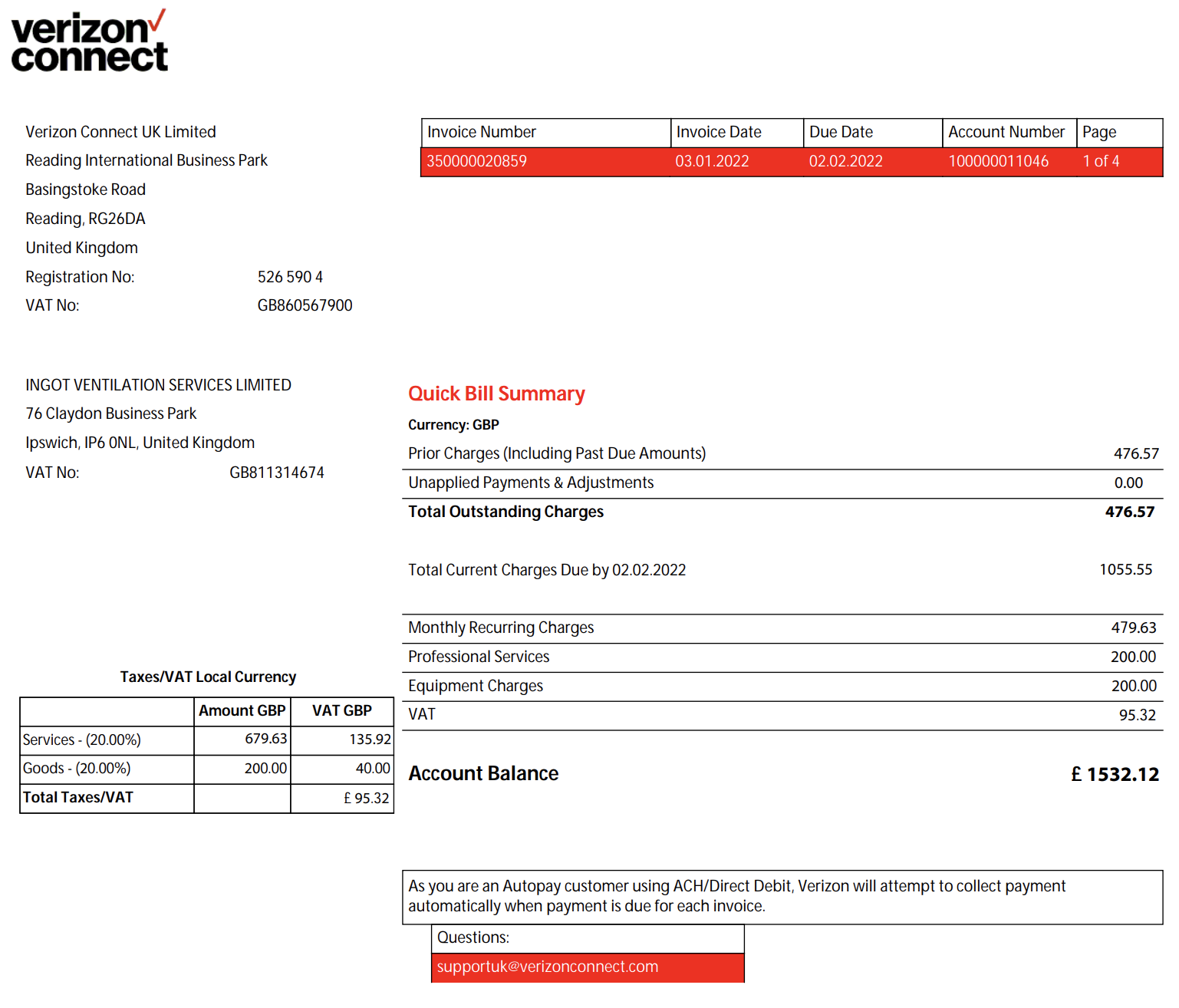Select due date 02.02.2022 in red row
The image size is (1179, 1008).
845,161
